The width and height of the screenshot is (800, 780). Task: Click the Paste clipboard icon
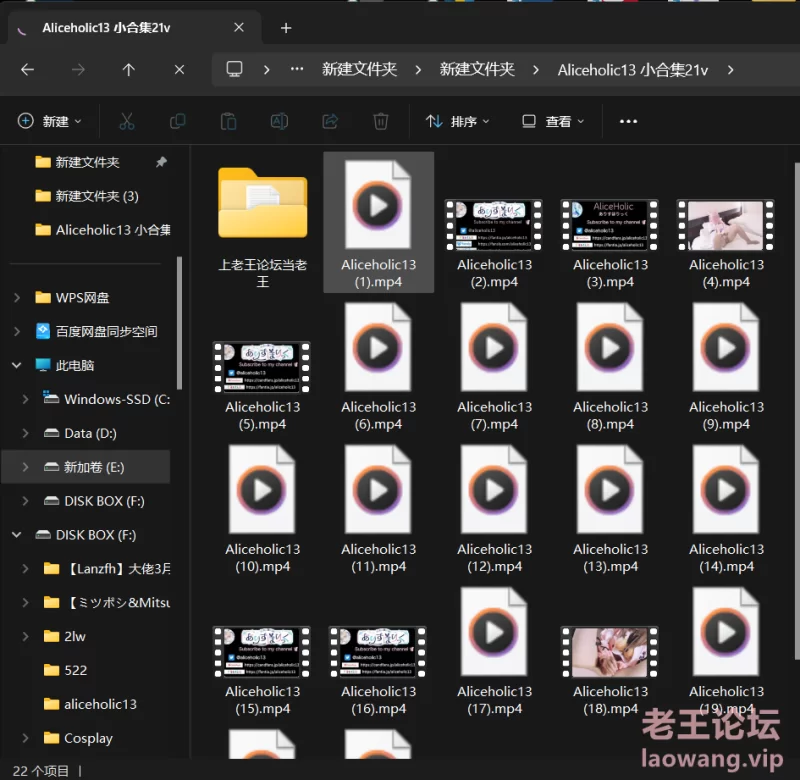coord(228,121)
